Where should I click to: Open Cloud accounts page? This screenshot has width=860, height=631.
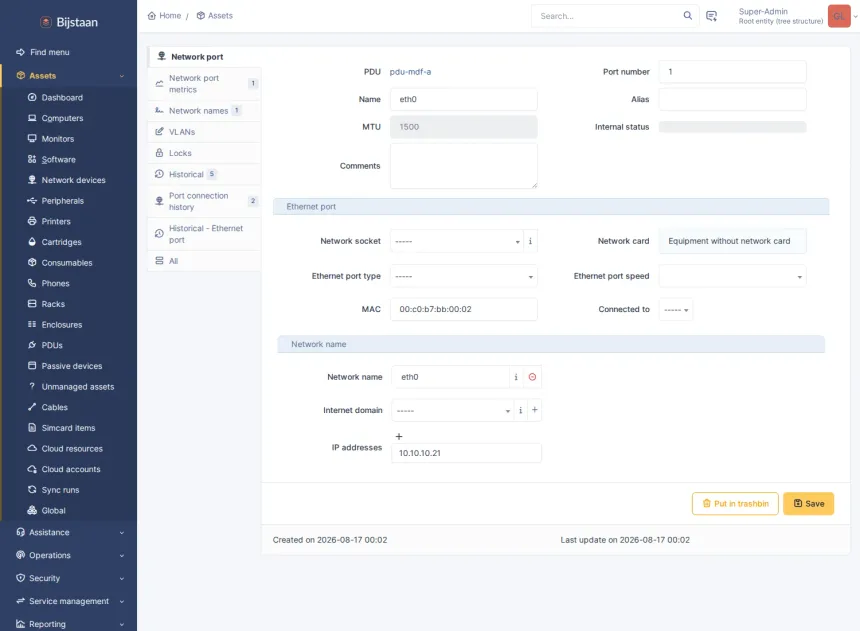(x=71, y=469)
